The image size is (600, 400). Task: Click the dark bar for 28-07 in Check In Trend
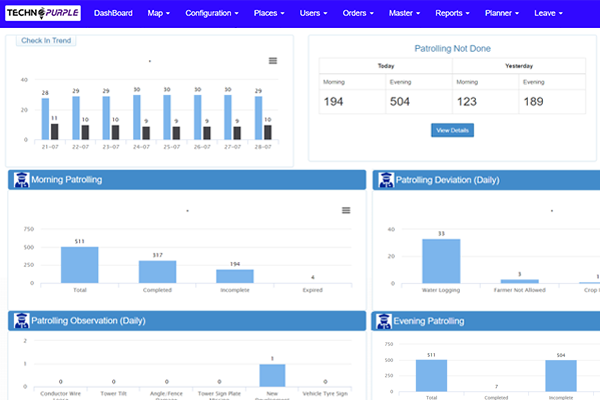click(x=268, y=132)
